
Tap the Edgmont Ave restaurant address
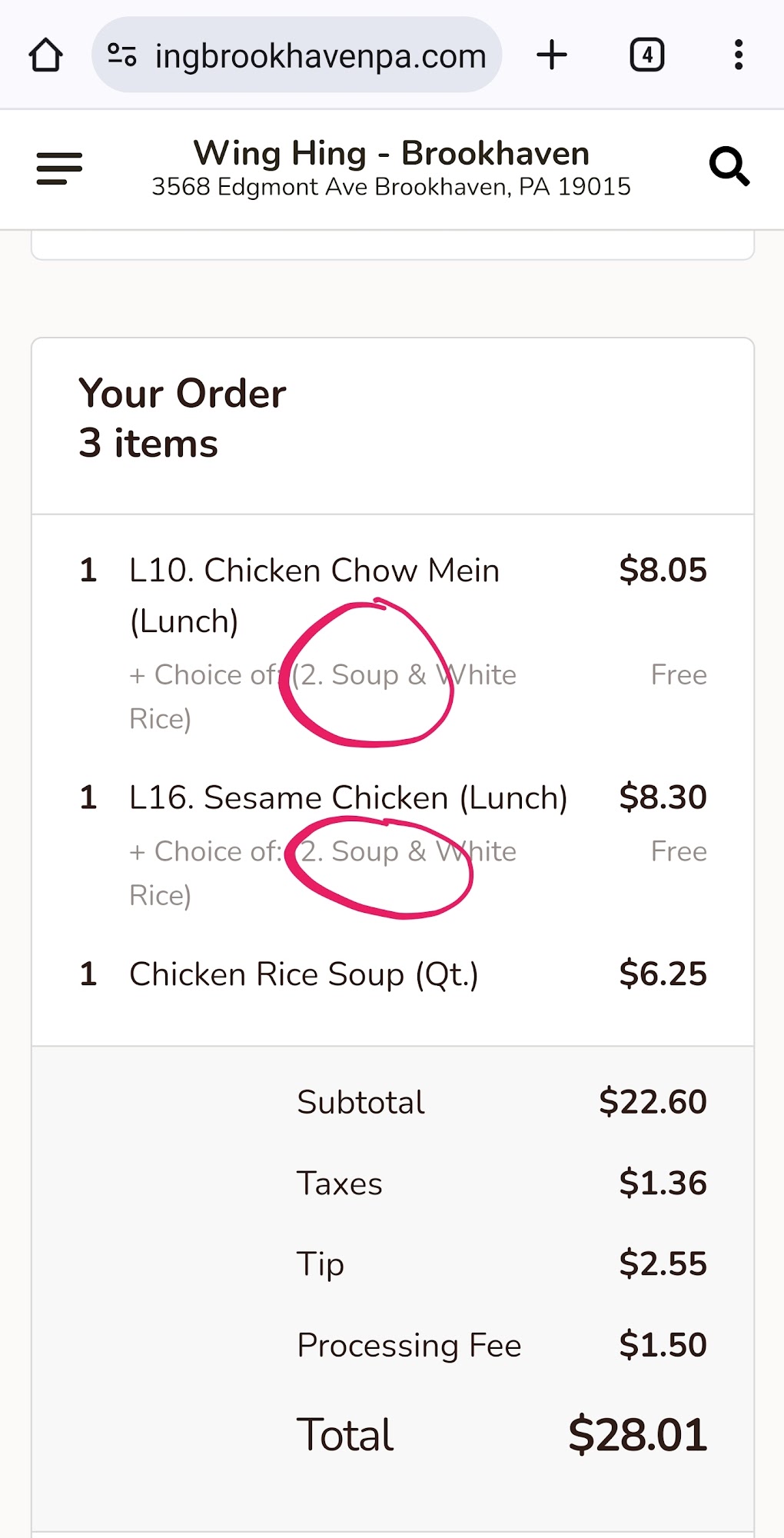tap(391, 187)
